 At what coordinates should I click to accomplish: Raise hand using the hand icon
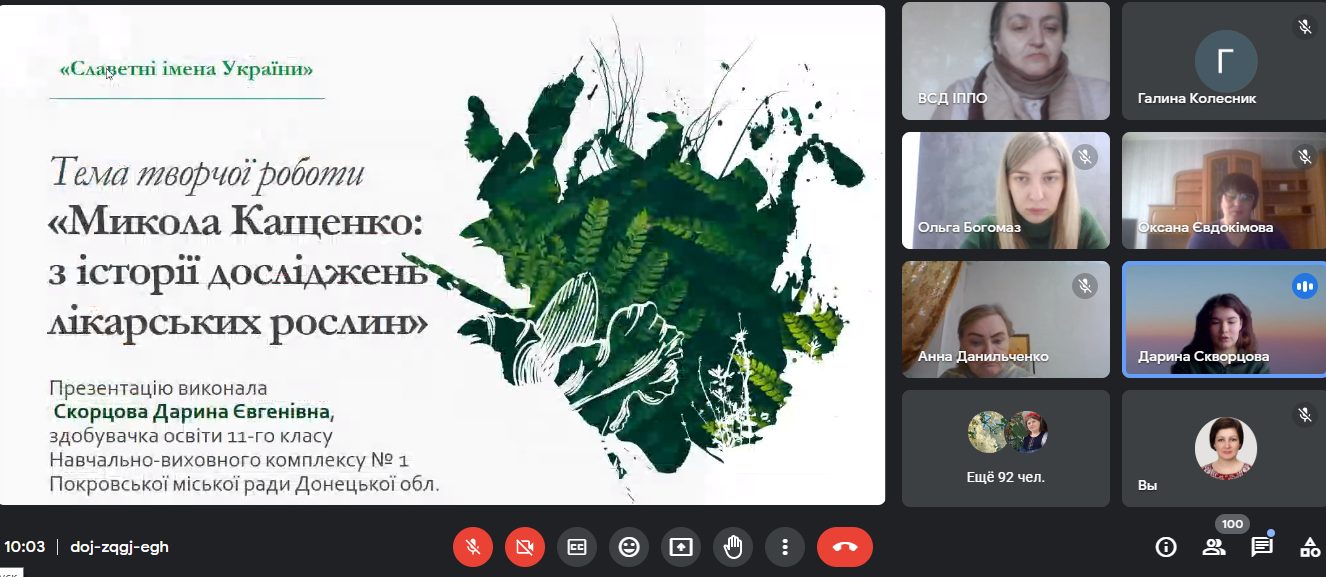733,547
